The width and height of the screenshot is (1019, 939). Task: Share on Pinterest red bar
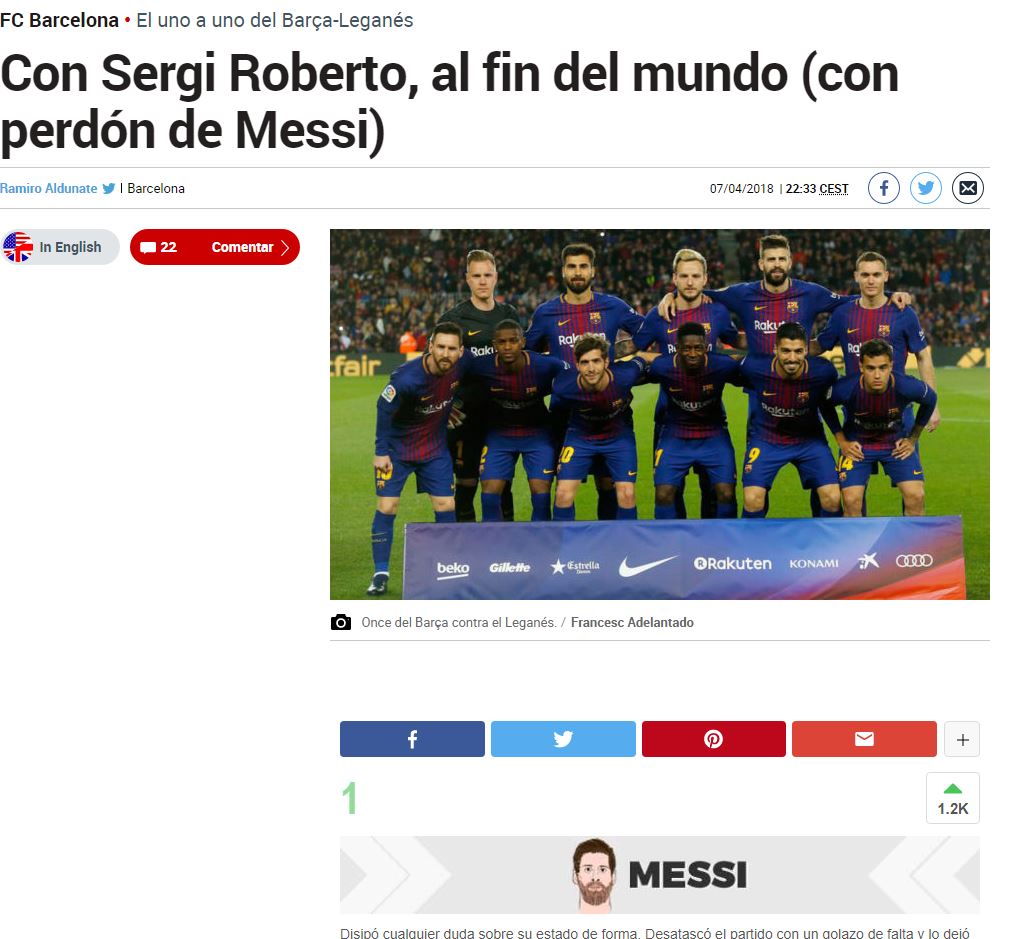(x=714, y=739)
